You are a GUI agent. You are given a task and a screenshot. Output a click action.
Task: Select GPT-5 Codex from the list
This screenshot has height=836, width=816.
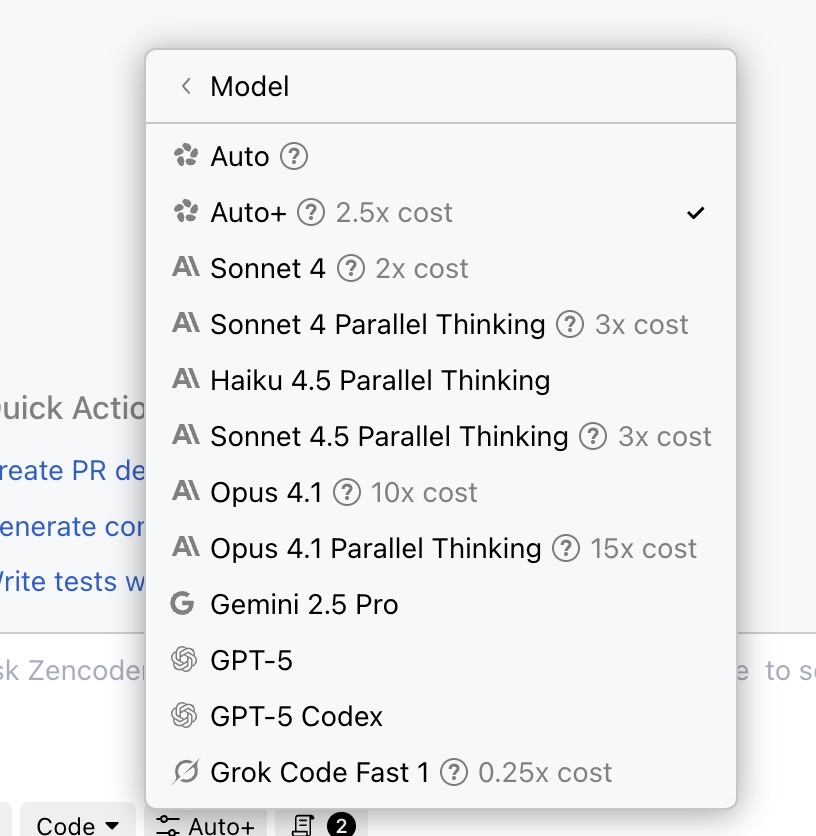pos(296,717)
